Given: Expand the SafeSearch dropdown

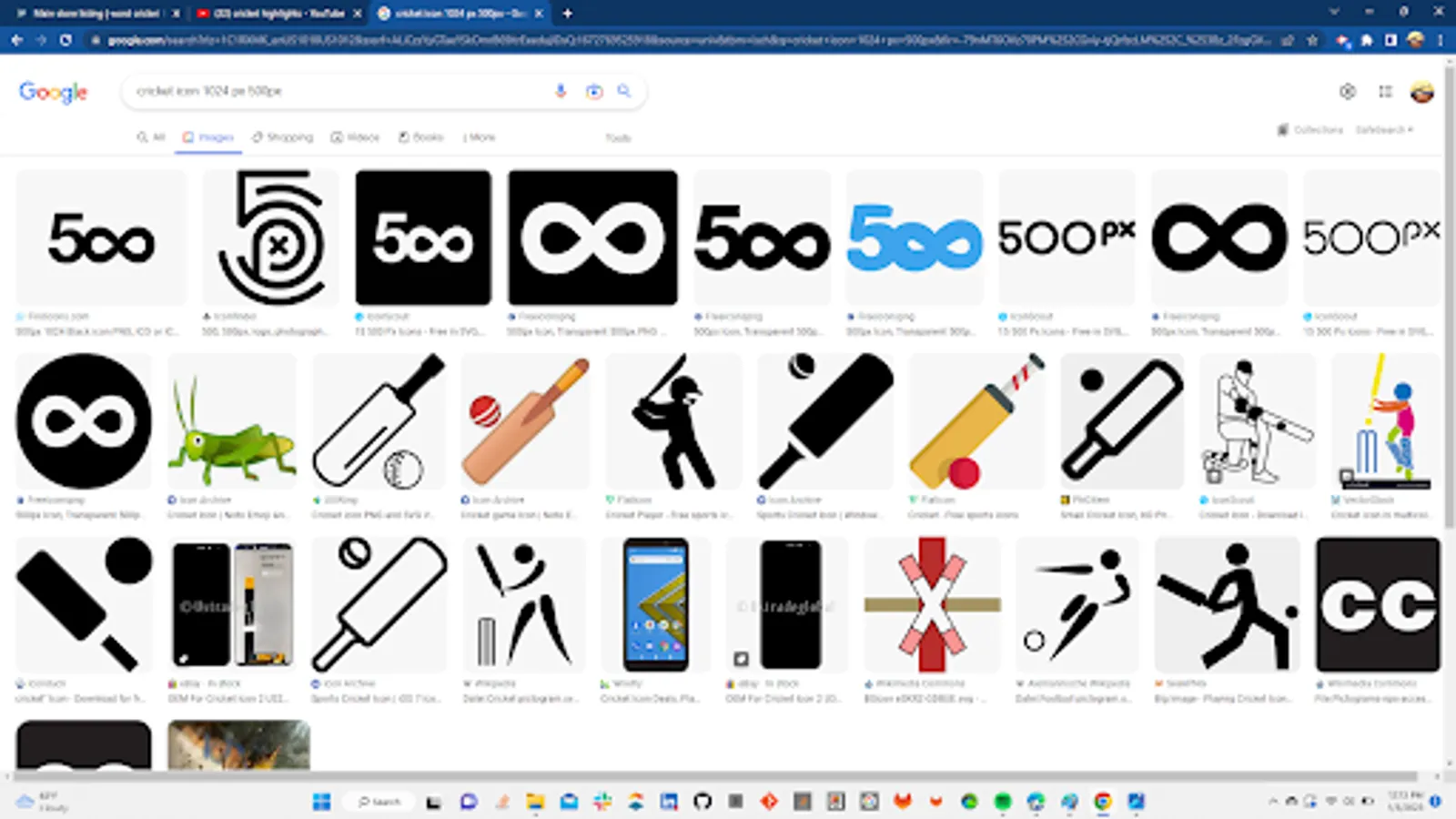Looking at the screenshot, I should coord(1384,130).
